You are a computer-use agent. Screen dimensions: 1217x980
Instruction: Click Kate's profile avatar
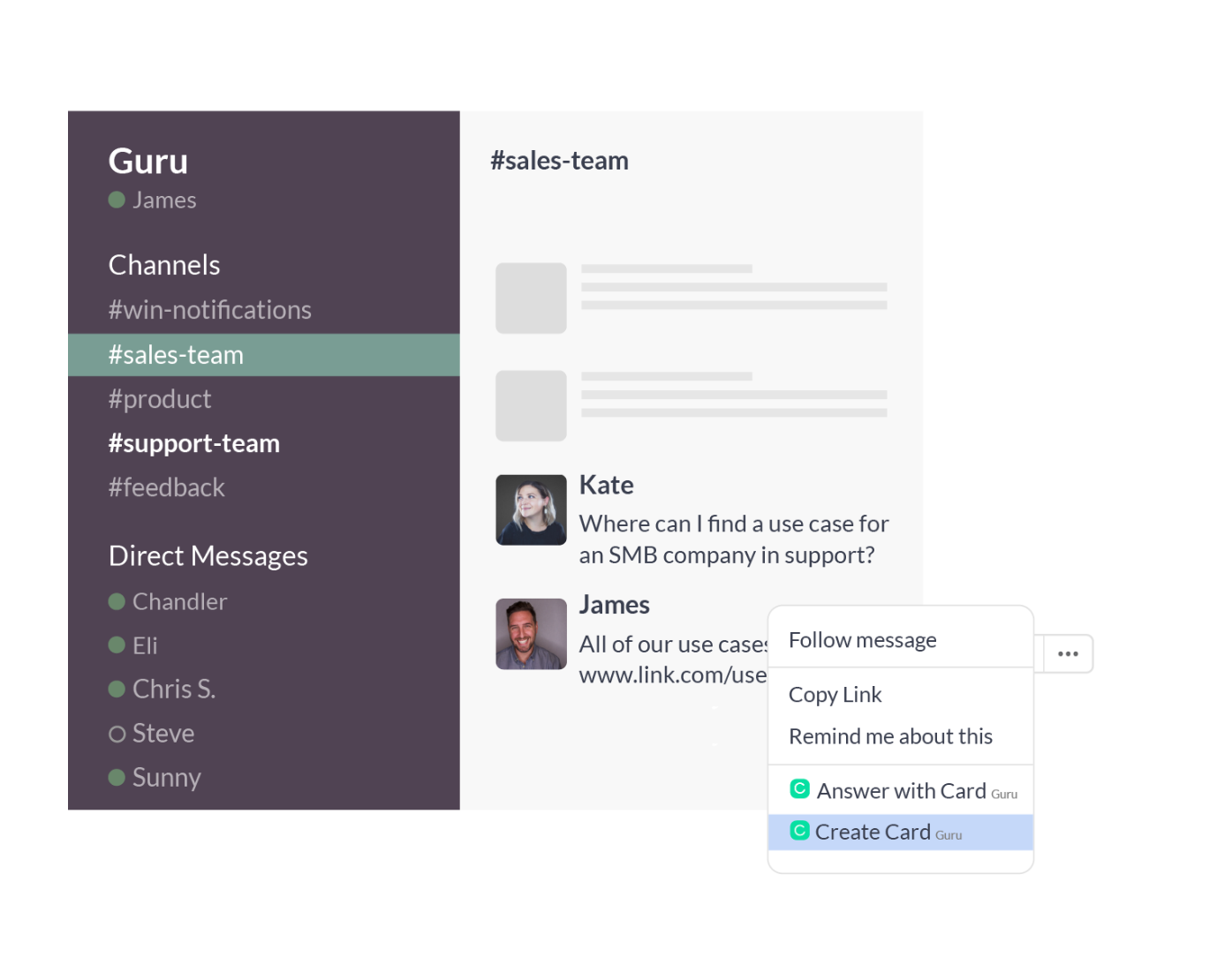(531, 510)
